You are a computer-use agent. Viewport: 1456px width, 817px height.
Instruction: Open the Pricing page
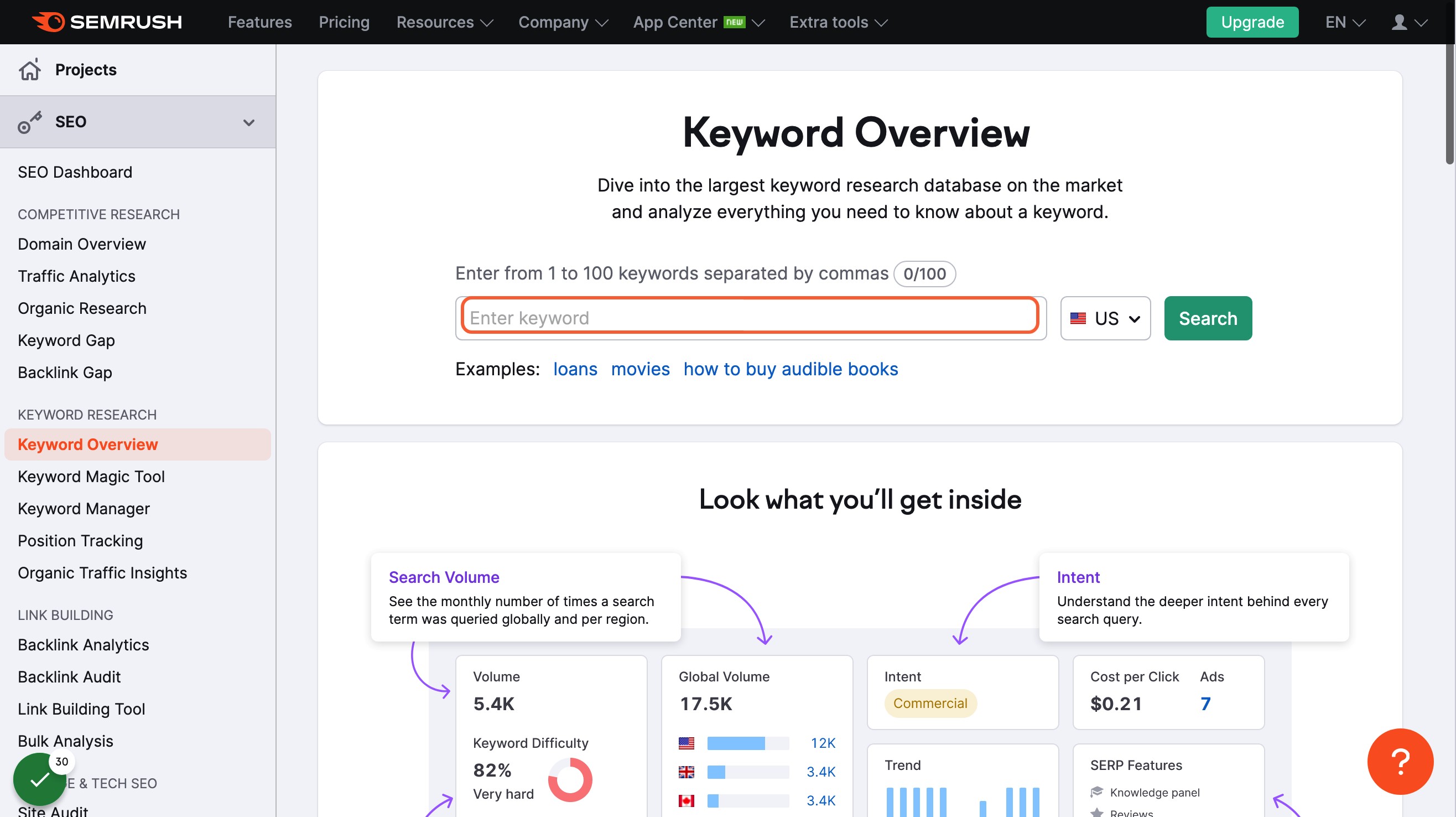(x=344, y=22)
